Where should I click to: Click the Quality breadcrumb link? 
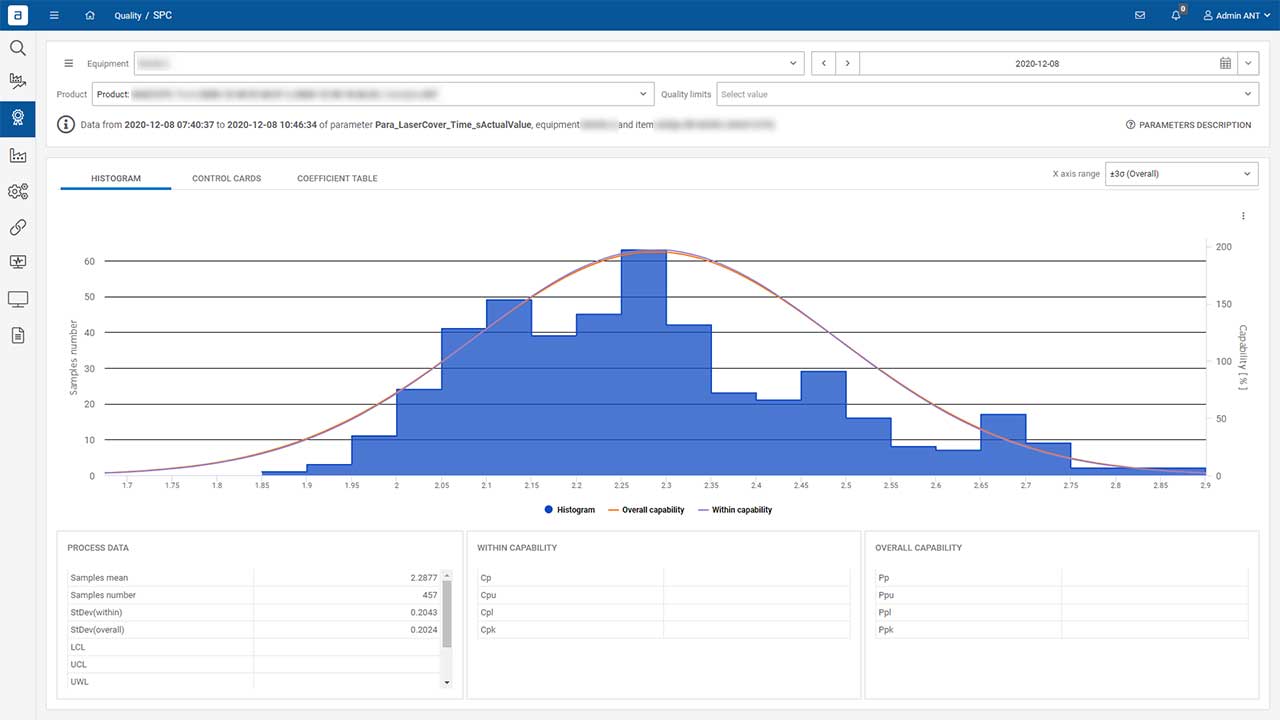tap(128, 16)
